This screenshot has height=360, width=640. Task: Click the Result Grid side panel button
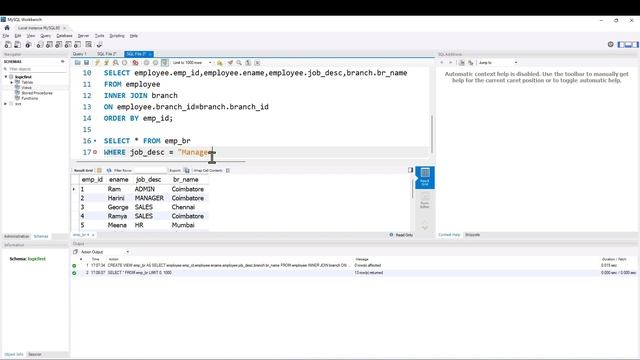[x=425, y=177]
